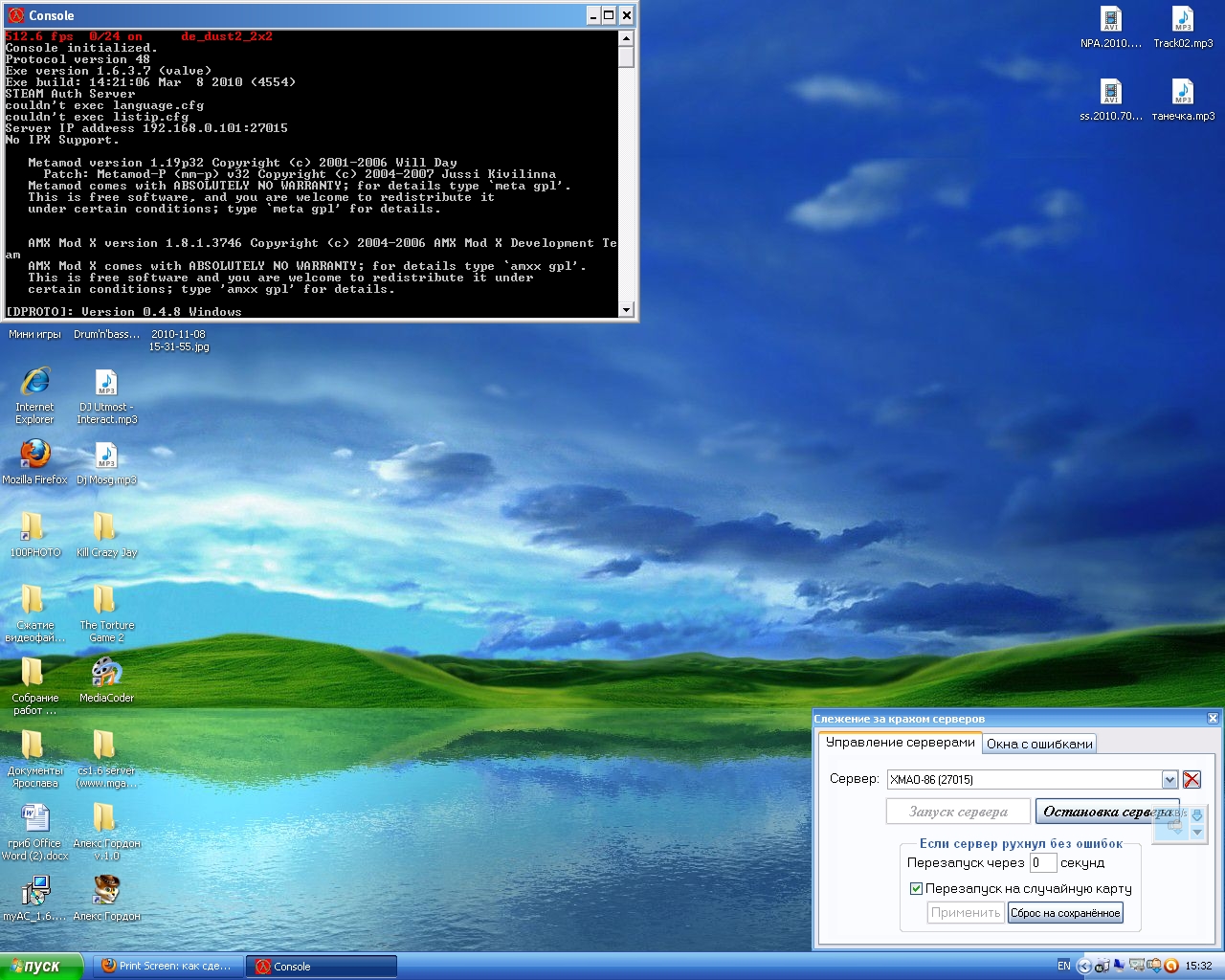Click the Half-Life icon in Console title bar

(15, 15)
